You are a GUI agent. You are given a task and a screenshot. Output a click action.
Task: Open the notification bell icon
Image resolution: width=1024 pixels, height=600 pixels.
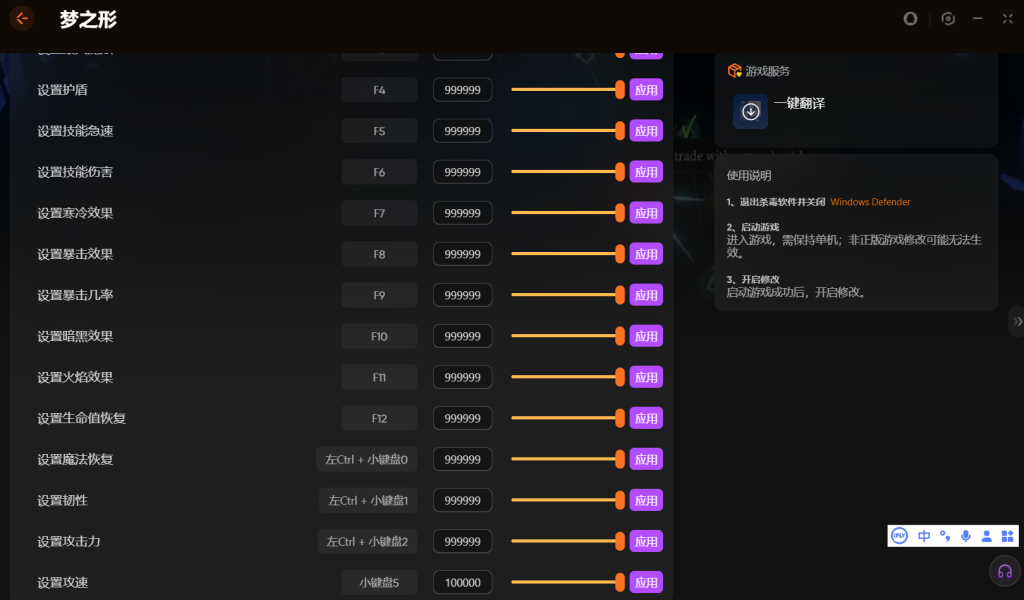pos(910,19)
